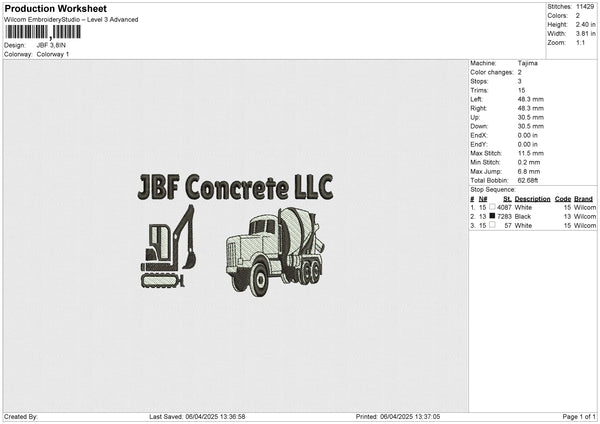Viewport: 600px width, 424px height.
Task: Click the white swatch in stop sequence row 1
Action: (x=492, y=207)
